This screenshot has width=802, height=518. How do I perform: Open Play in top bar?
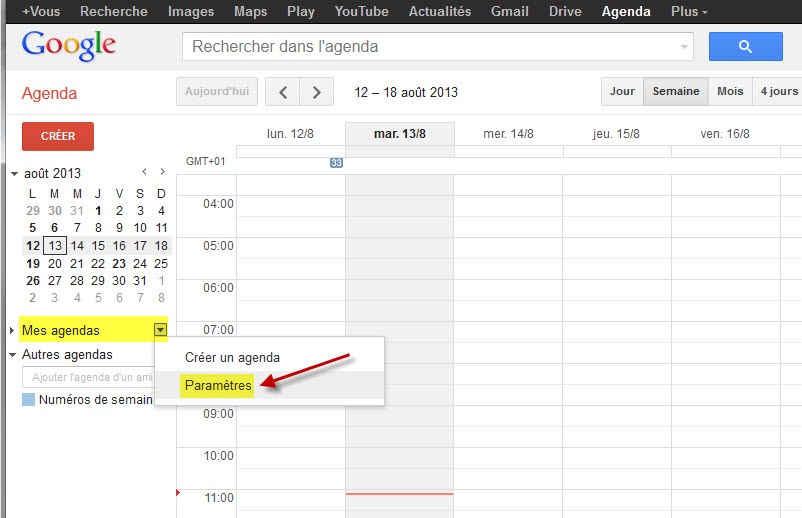301,11
